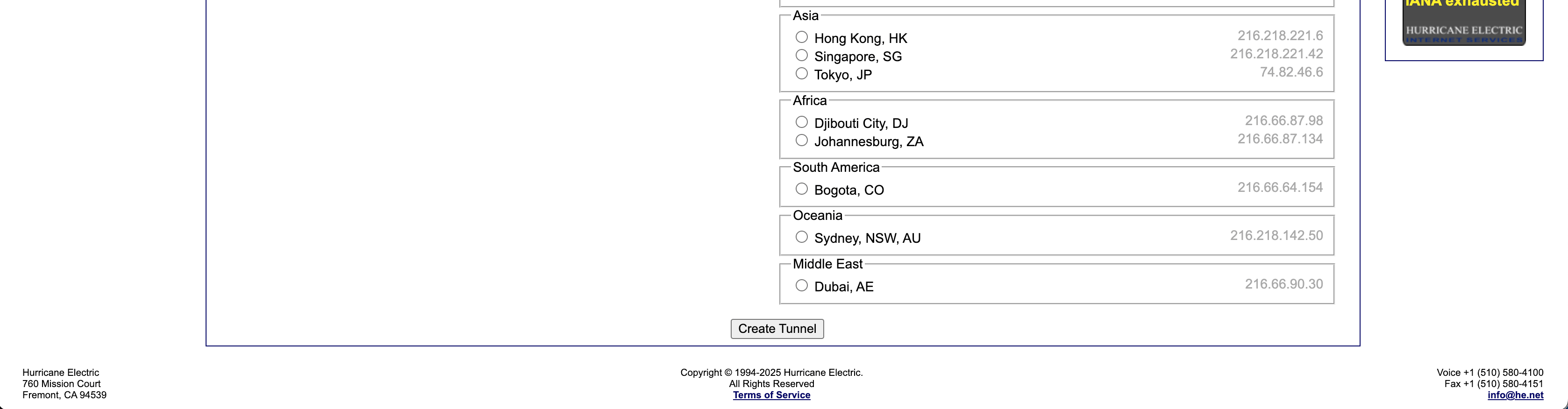Click the Bogota IP 216.66.64.154

point(1280,188)
